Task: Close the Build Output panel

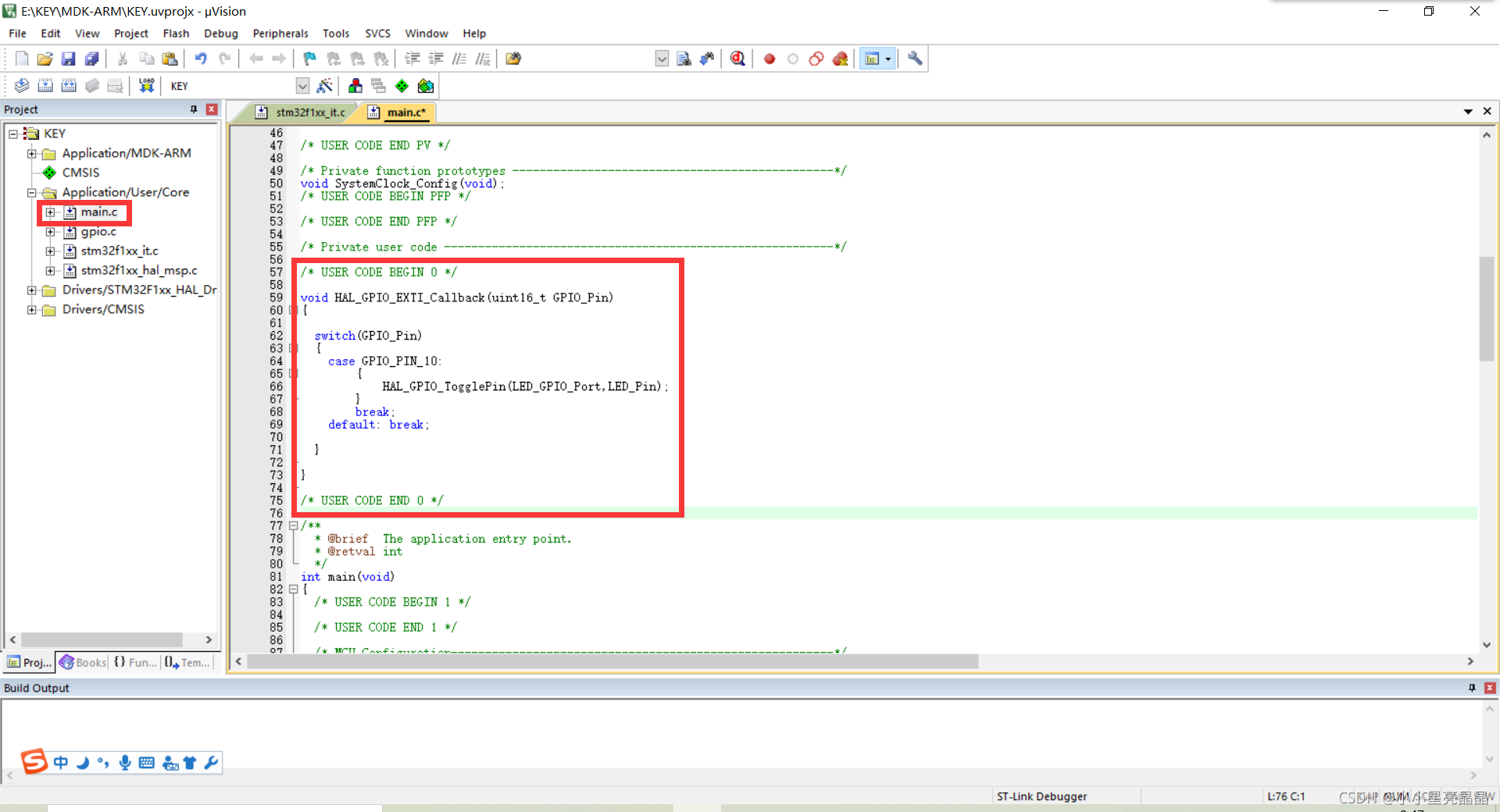Action: (1490, 688)
